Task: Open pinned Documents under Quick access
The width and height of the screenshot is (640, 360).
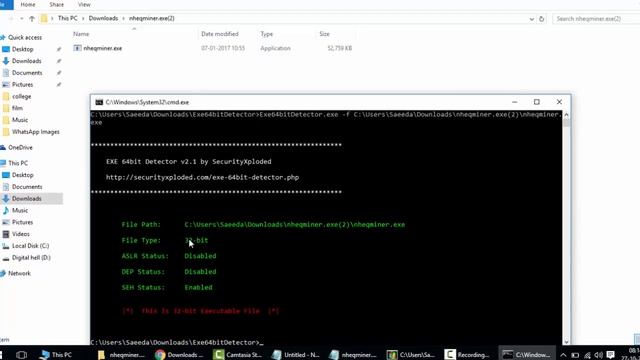Action: (x=27, y=73)
